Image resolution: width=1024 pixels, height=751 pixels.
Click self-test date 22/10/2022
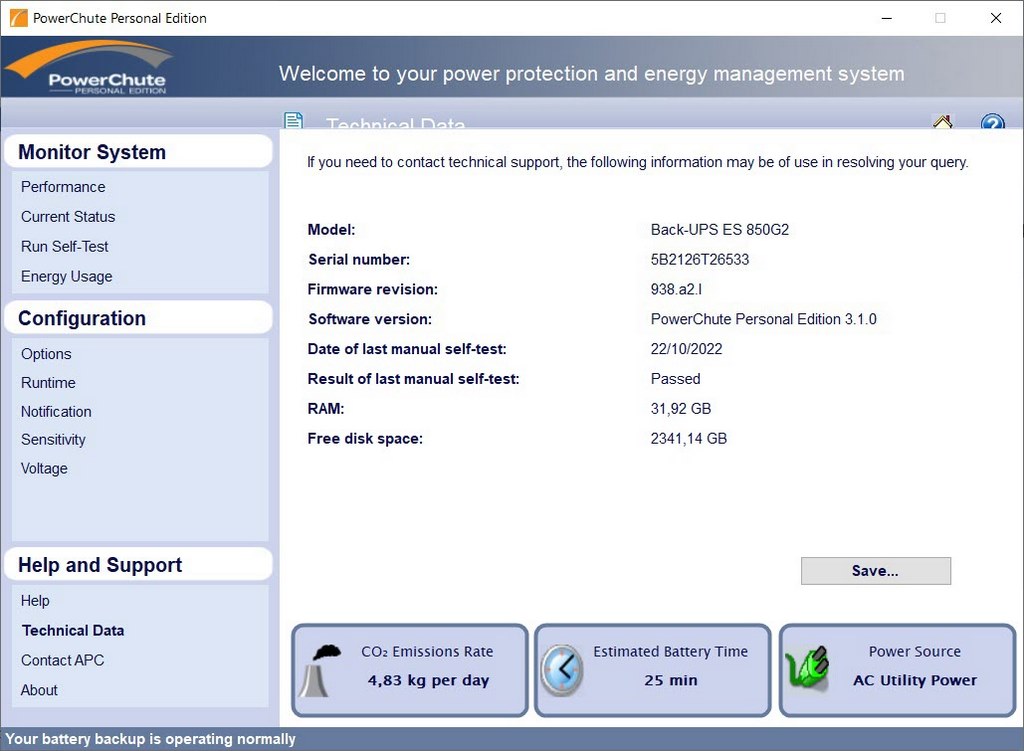[x=686, y=349]
